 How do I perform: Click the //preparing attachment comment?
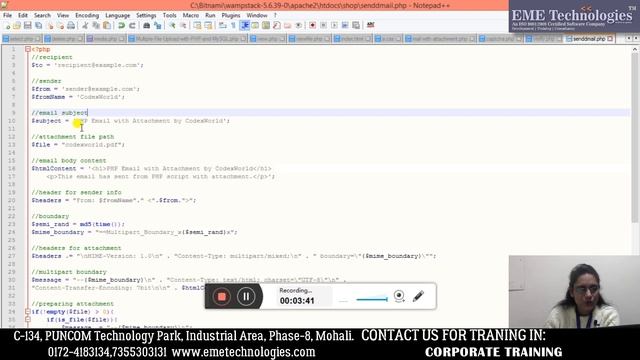73,304
